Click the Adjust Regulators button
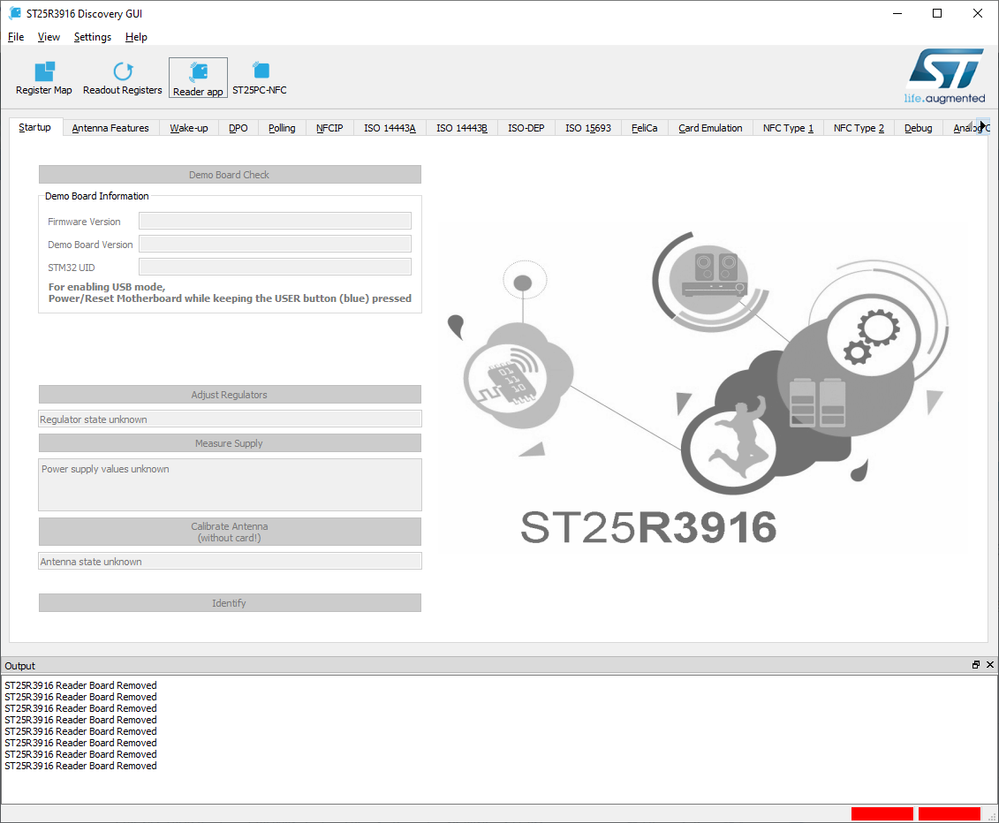 point(229,394)
